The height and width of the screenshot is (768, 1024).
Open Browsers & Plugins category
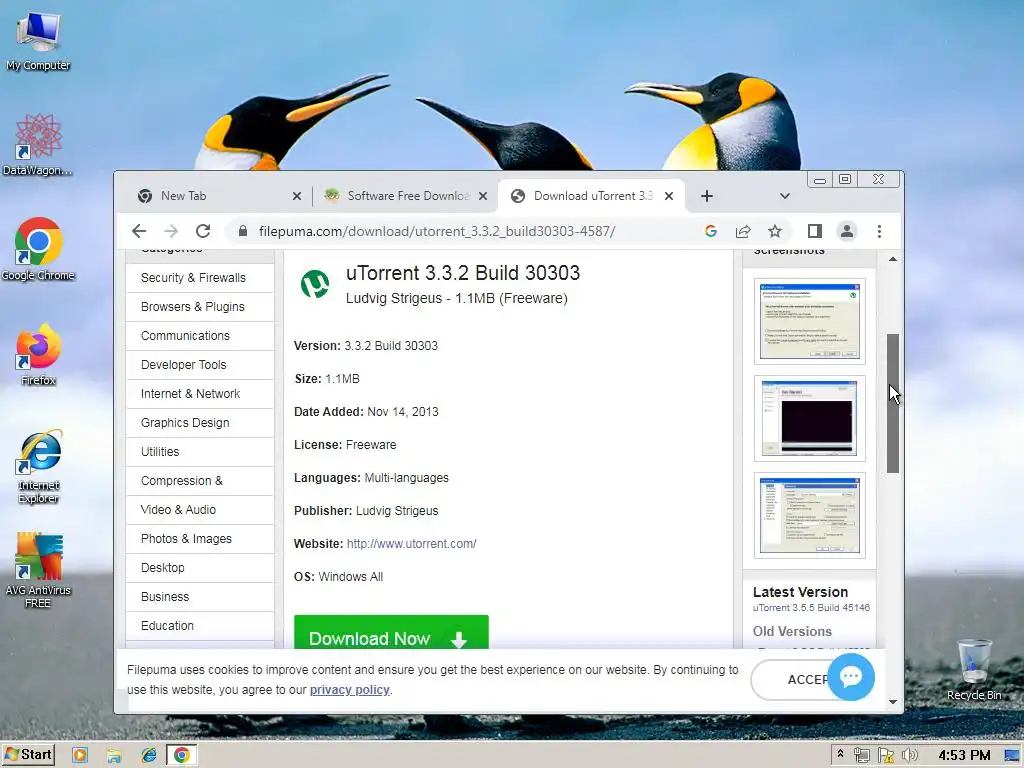tap(199, 307)
